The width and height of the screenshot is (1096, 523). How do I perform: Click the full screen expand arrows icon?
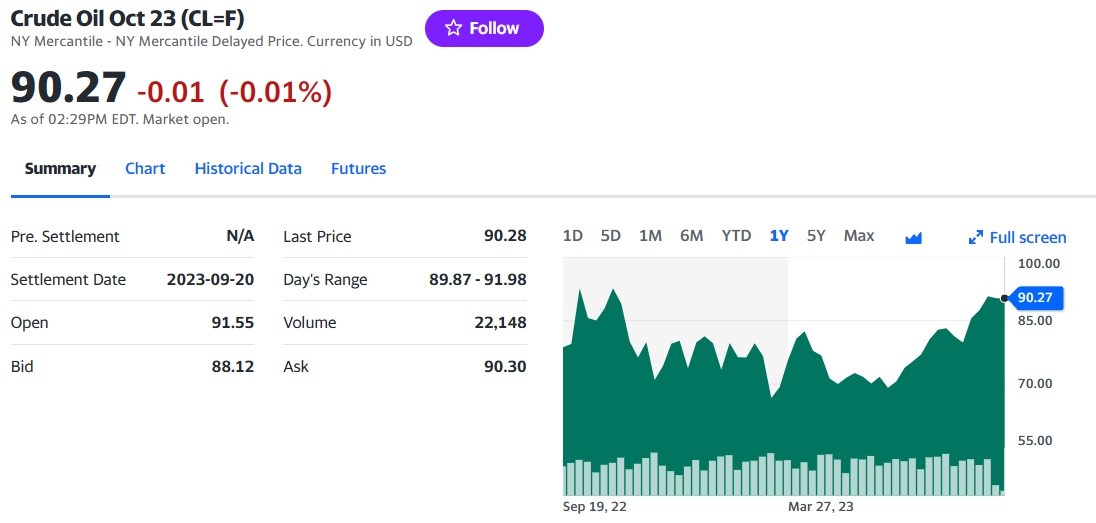point(976,238)
